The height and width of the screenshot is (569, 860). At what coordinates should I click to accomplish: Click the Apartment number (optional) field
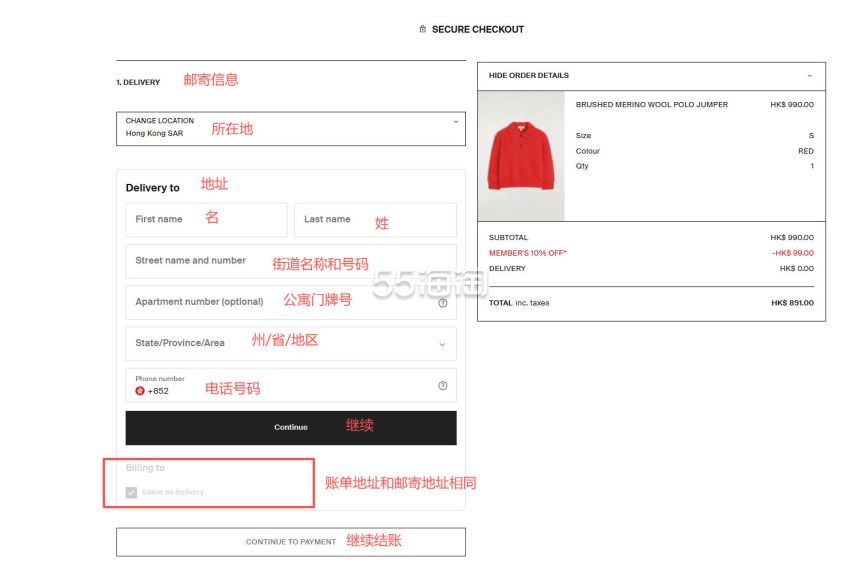[x=280, y=302]
